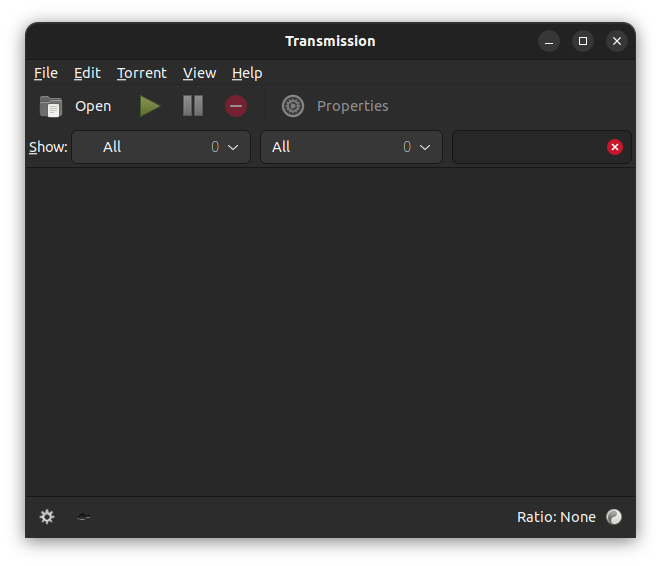
Task: Remove torrent with red minus icon
Action: 236,106
